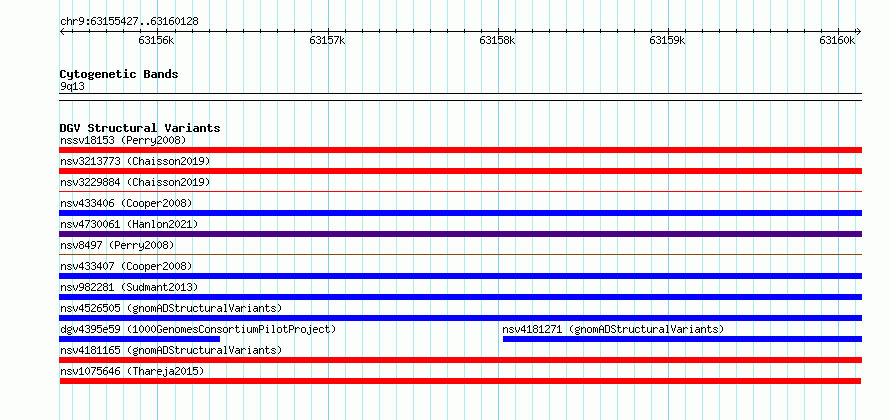Click the 63160k ruler tick label
Viewport: 890px width, 420px height.
pyautogui.click(x=837, y=40)
